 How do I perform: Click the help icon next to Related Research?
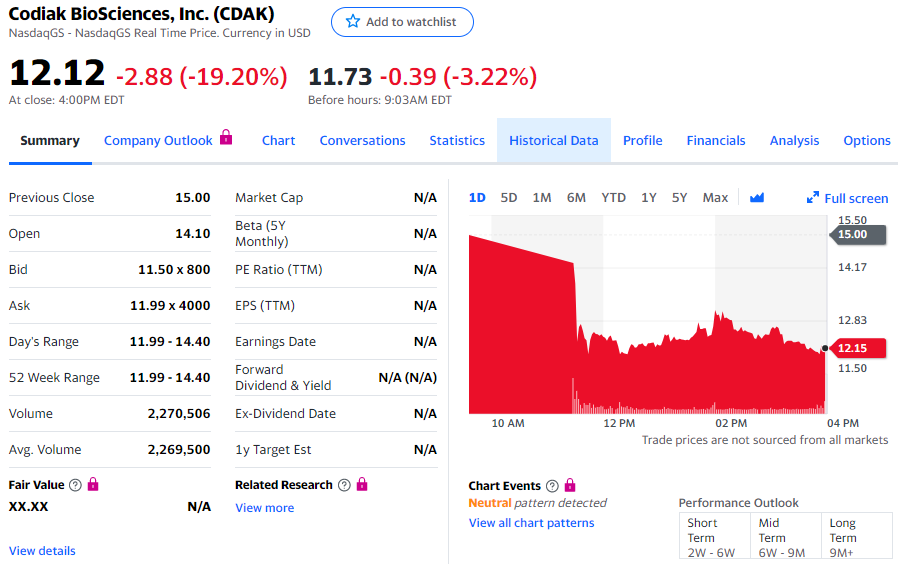coord(344,485)
